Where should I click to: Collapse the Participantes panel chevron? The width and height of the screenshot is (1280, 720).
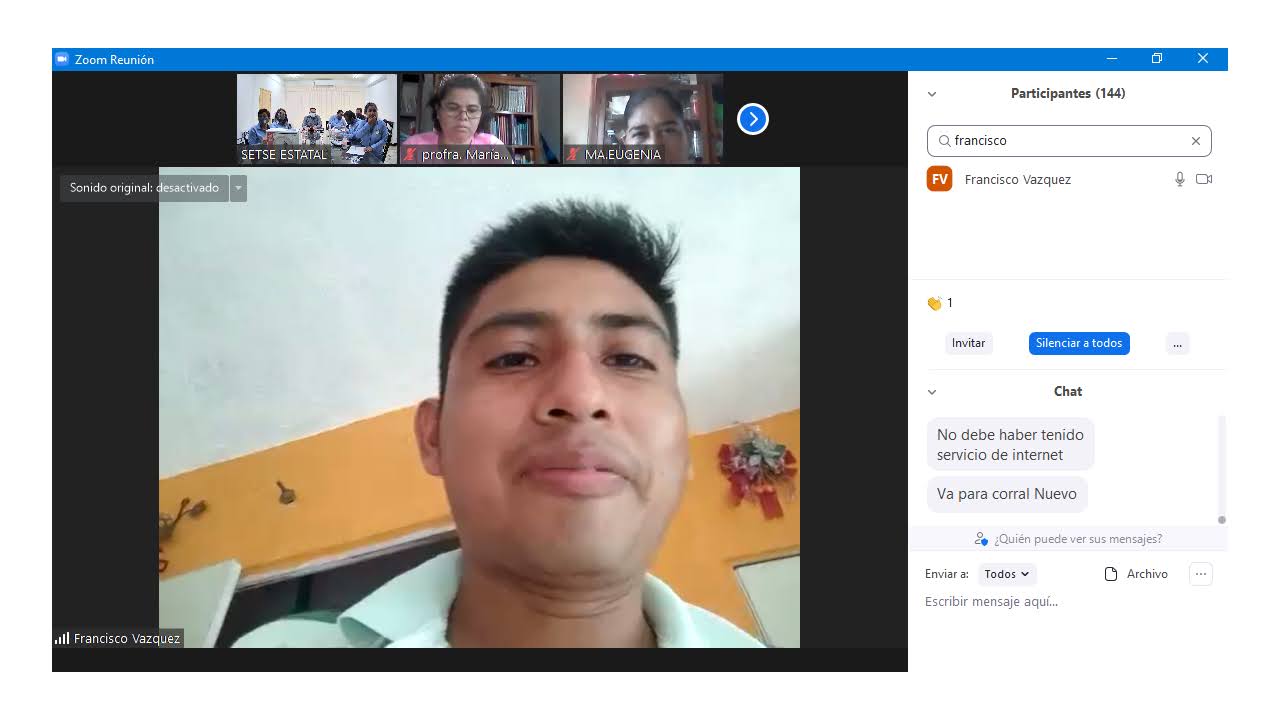pyautogui.click(x=932, y=94)
